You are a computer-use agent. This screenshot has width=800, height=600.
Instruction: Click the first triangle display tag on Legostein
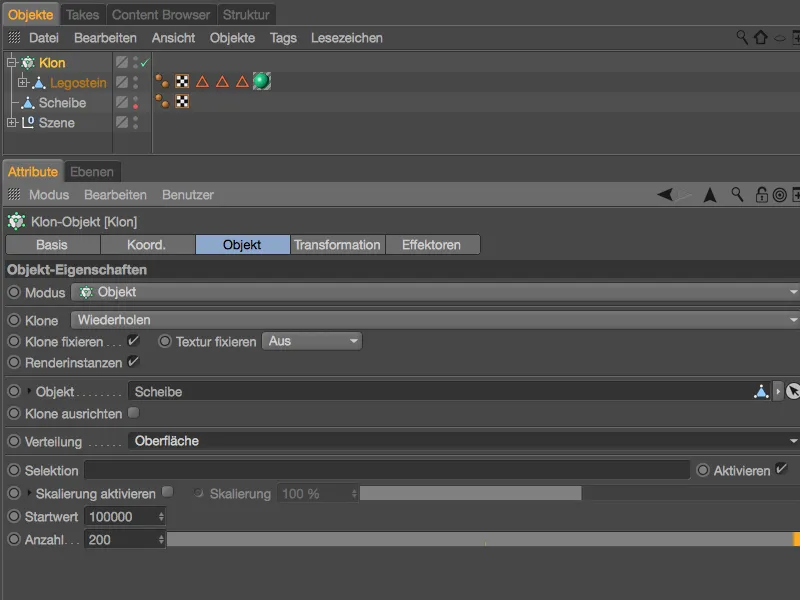pyautogui.click(x=203, y=82)
